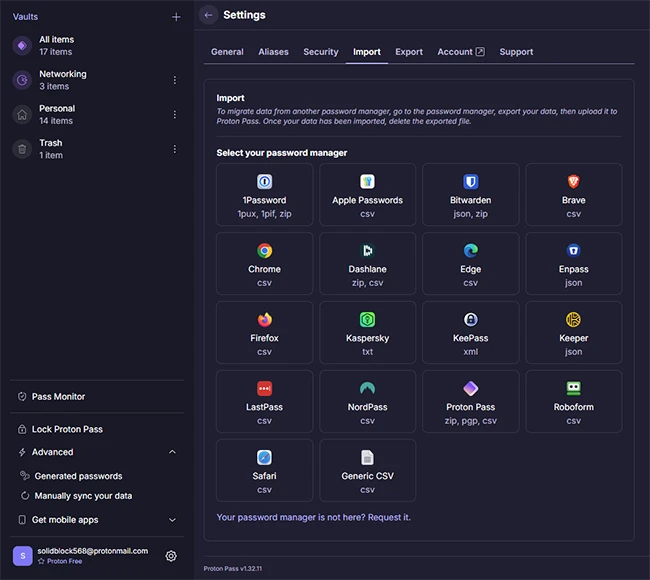This screenshot has width=650, height=580.
Task: Expand the Get mobile apps section
Action: click(172, 520)
